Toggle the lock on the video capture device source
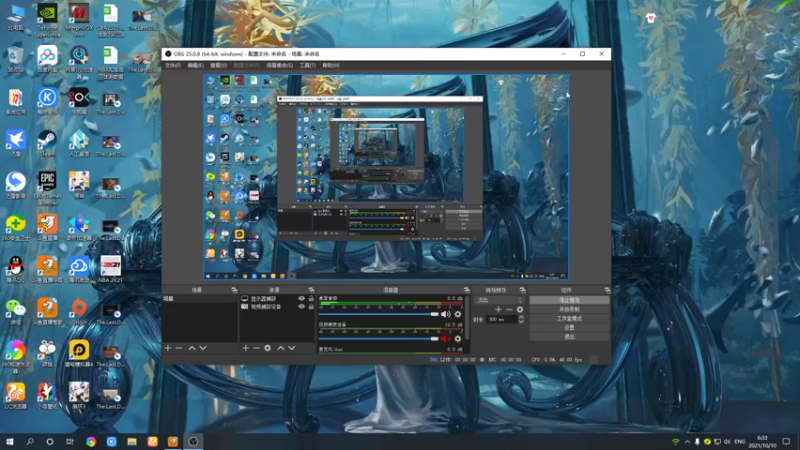This screenshot has width=800, height=450. point(311,307)
